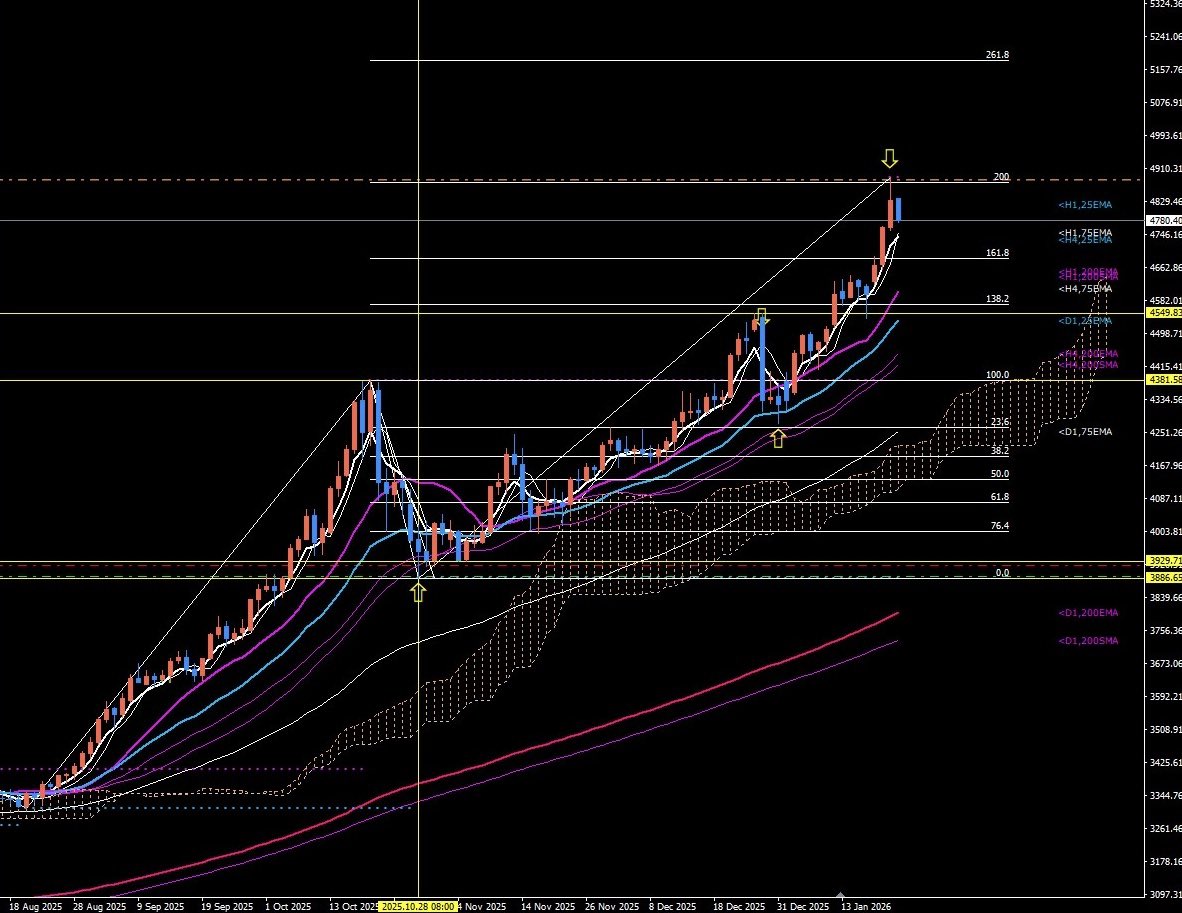Image resolution: width=1182 pixels, height=913 pixels.
Task: Click the 14 Nov 2025 date label
Action: click(548, 907)
